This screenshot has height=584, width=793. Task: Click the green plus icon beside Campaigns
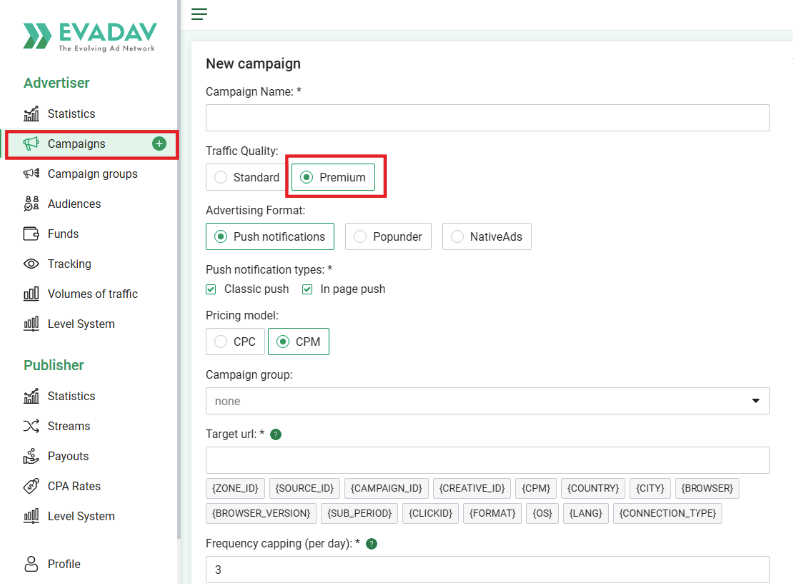pyautogui.click(x=159, y=144)
